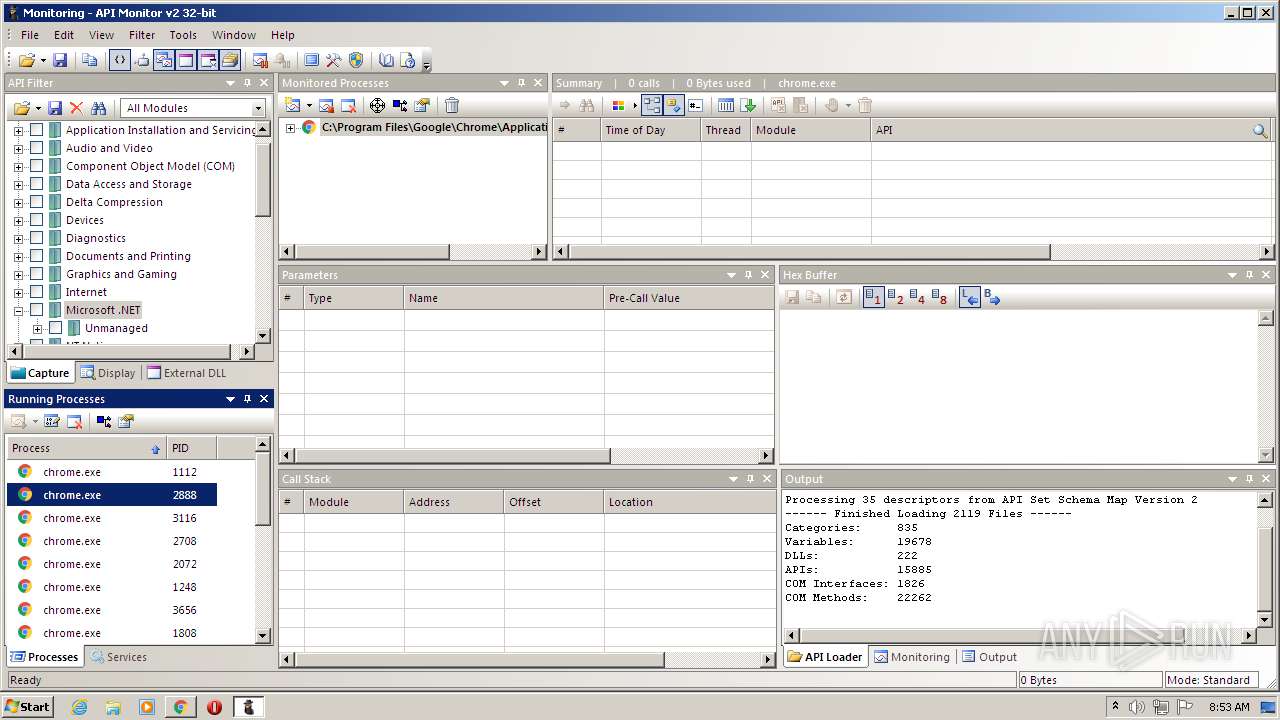Select the 1-byte view in Hex Buffer
The image size is (1280, 720).
873,297
